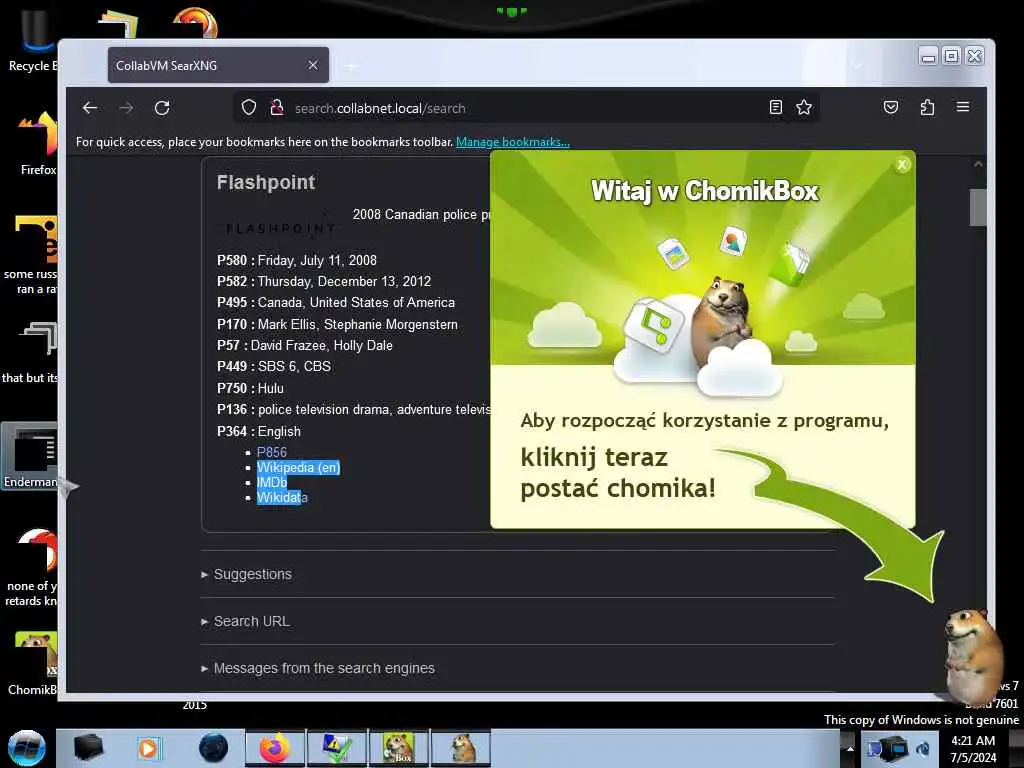Click the padlock site security icon
The height and width of the screenshot is (768, 1024).
[x=277, y=107]
